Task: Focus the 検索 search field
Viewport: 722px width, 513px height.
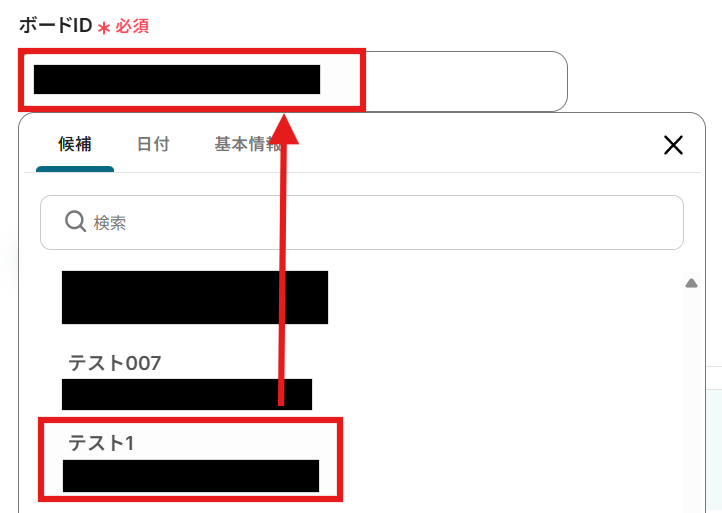Action: (x=362, y=222)
